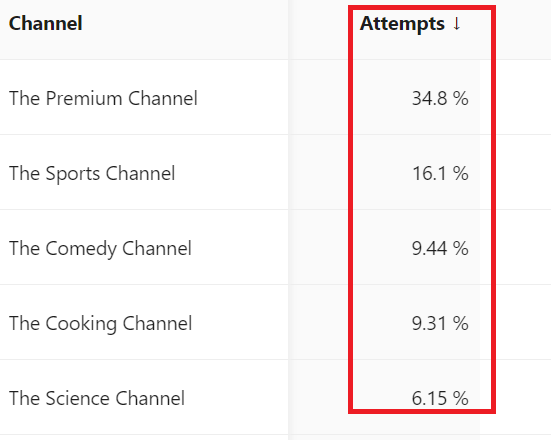Select The Cooking Channel row label

click(x=101, y=323)
